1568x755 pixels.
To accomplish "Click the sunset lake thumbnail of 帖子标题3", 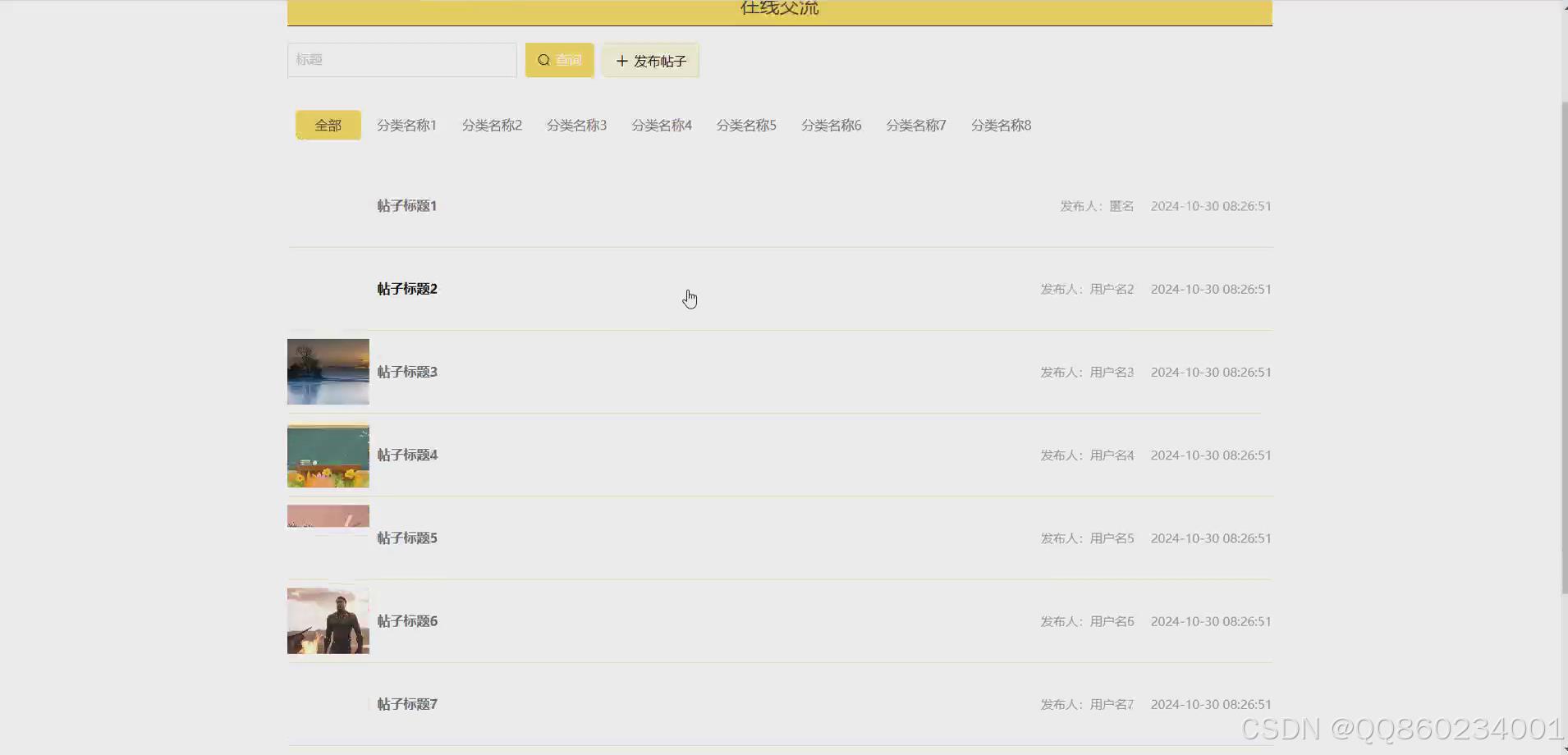I will (x=328, y=372).
